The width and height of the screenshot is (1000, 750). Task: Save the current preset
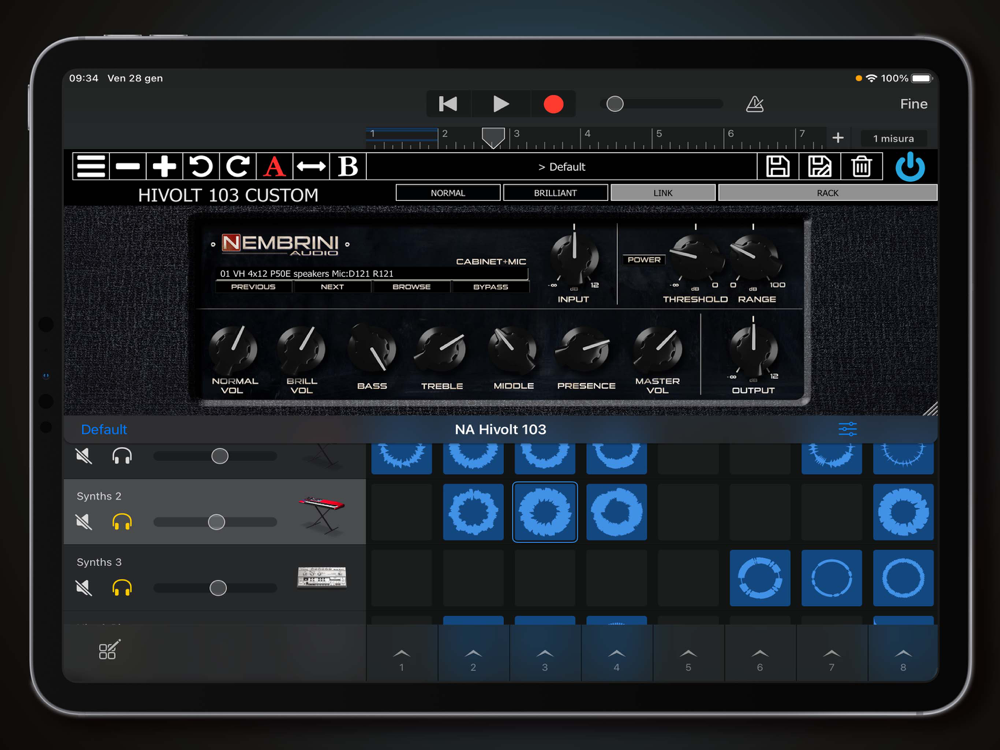[x=777, y=166]
